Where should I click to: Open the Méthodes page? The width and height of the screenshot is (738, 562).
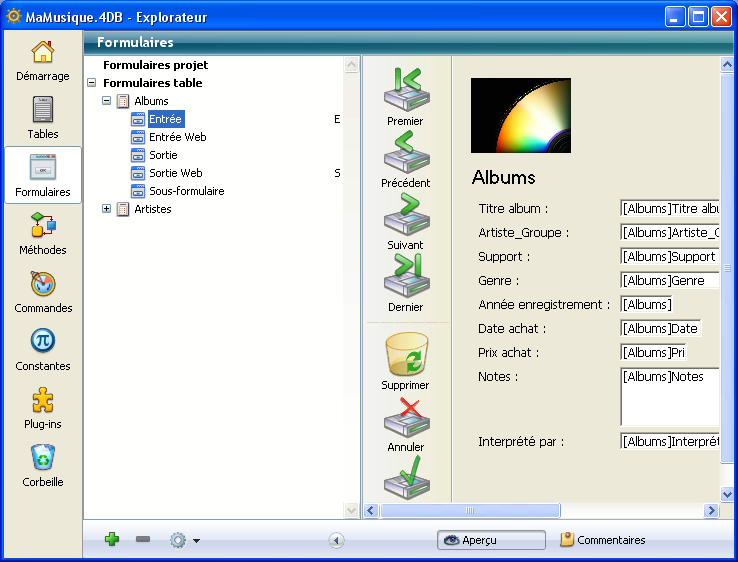pyautogui.click(x=42, y=233)
